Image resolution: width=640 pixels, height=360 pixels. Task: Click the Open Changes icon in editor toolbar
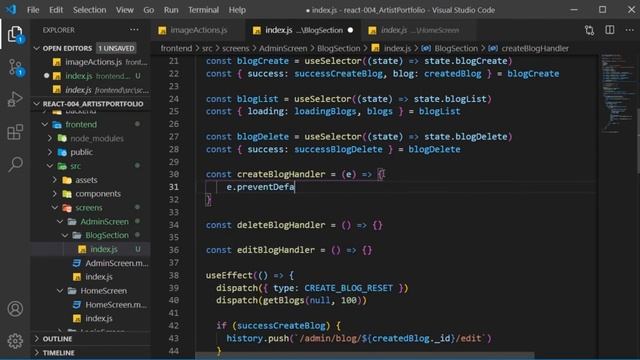tap(589, 30)
